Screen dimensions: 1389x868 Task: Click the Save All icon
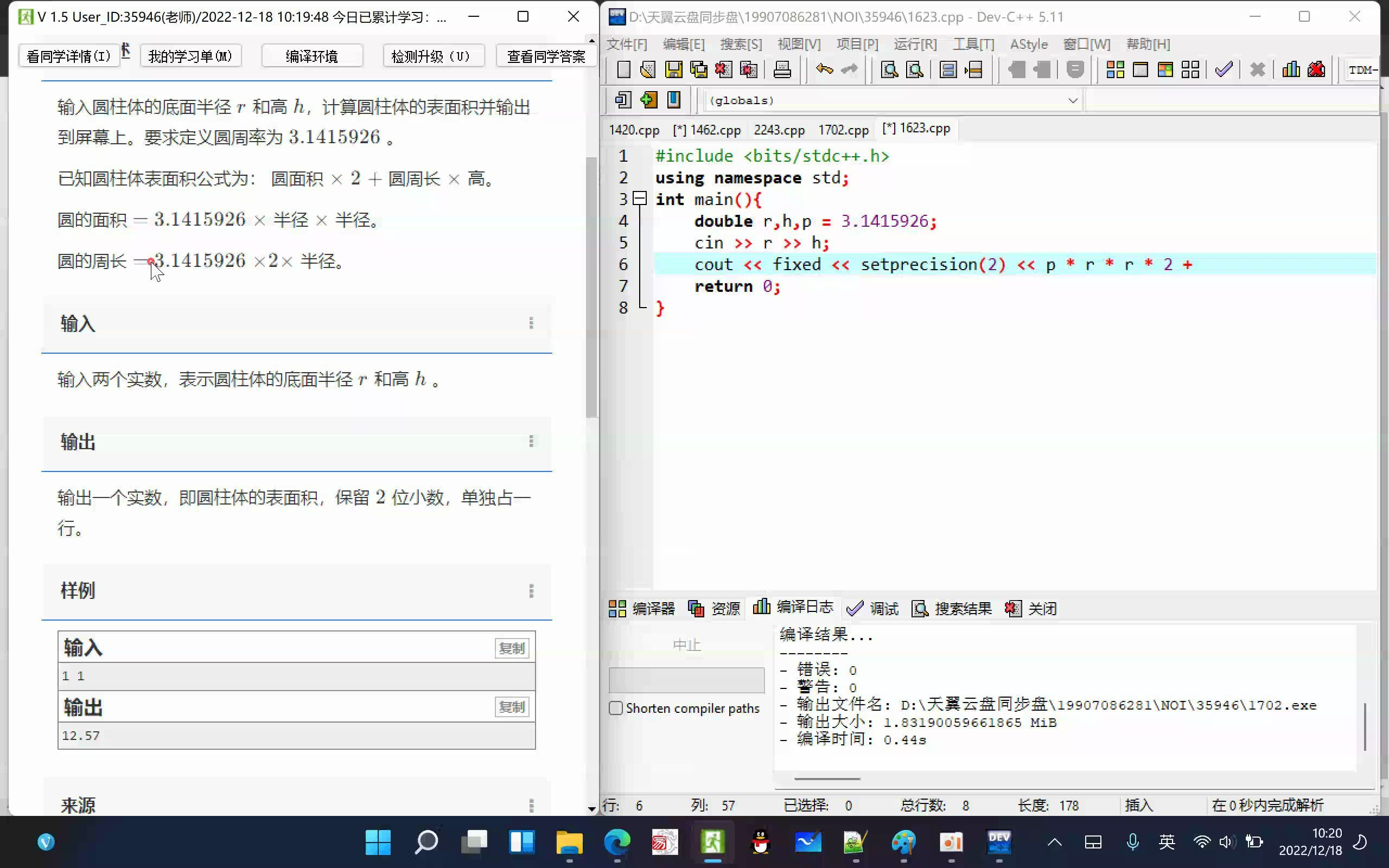698,70
